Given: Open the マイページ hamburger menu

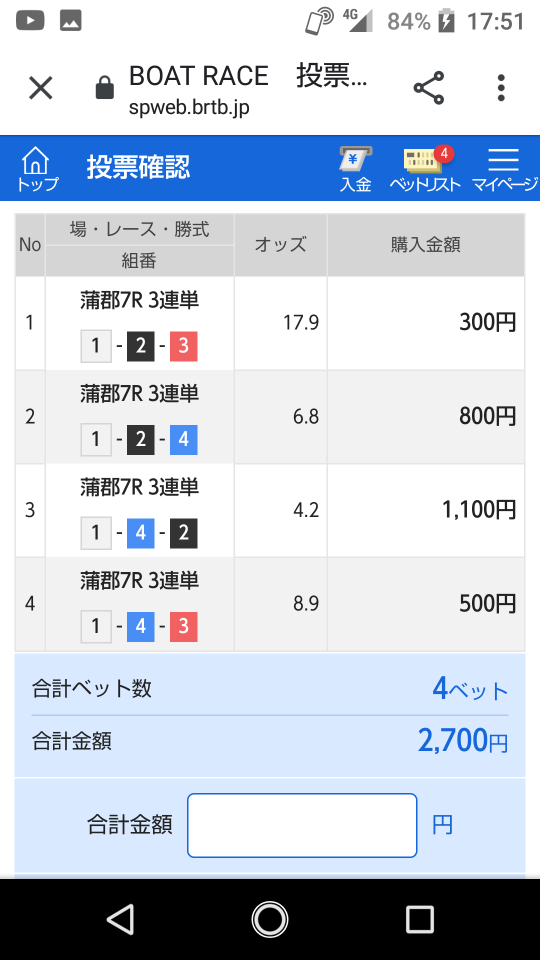Looking at the screenshot, I should pyautogui.click(x=504, y=170).
